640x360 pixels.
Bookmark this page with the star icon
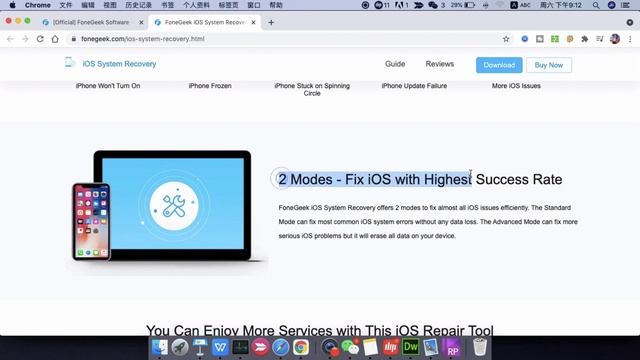(506, 39)
